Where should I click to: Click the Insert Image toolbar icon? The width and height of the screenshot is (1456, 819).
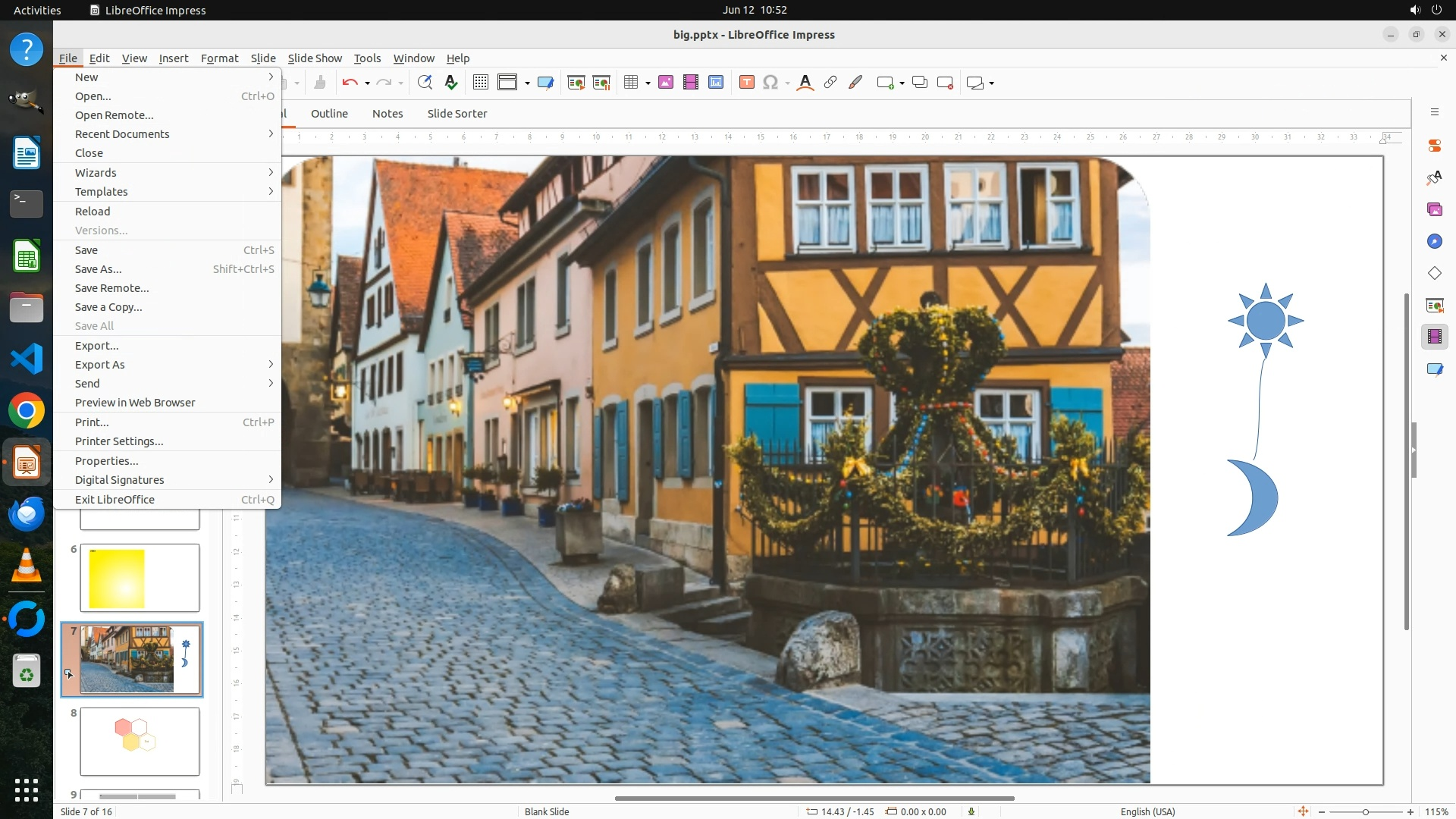(665, 83)
